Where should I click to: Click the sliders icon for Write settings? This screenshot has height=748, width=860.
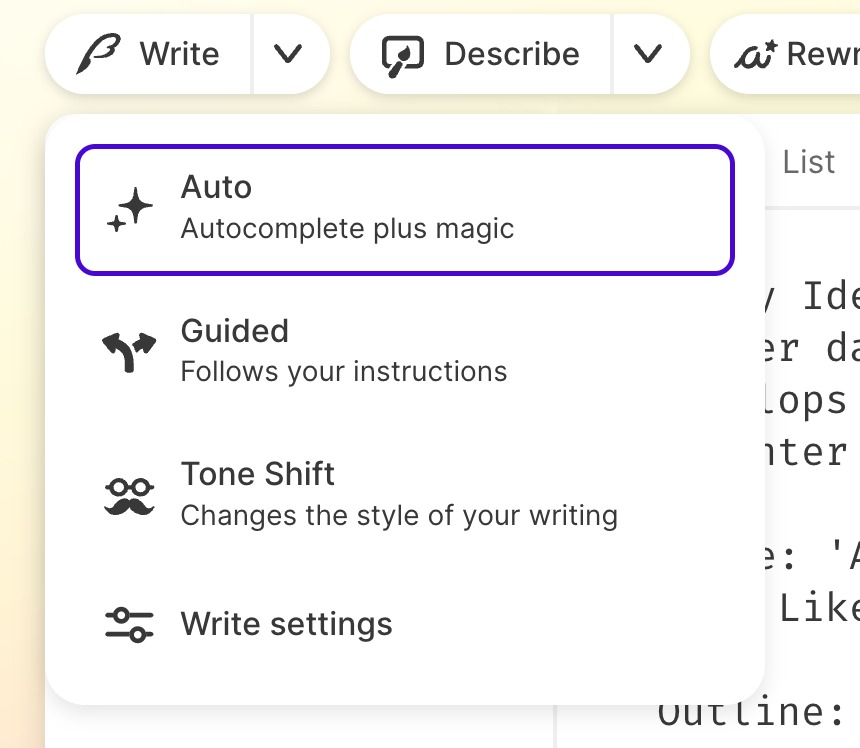(x=130, y=625)
